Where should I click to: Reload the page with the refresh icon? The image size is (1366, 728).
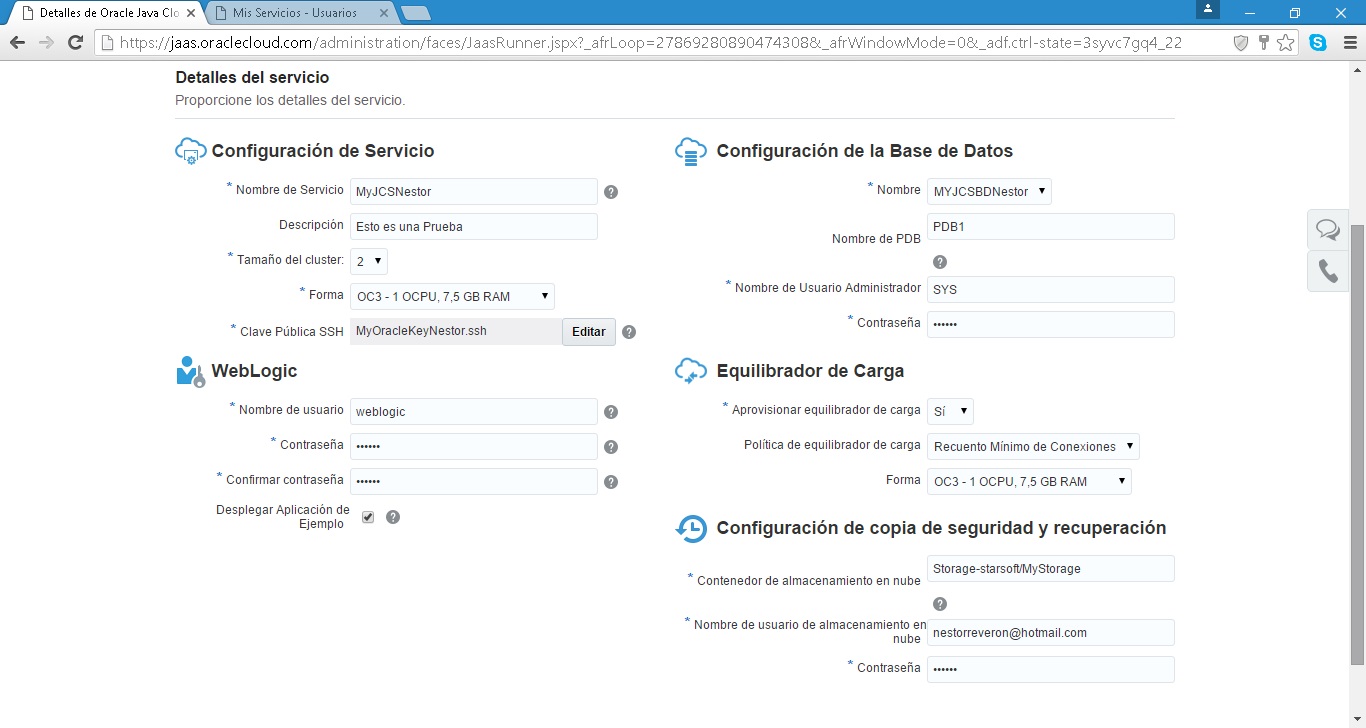(x=75, y=43)
